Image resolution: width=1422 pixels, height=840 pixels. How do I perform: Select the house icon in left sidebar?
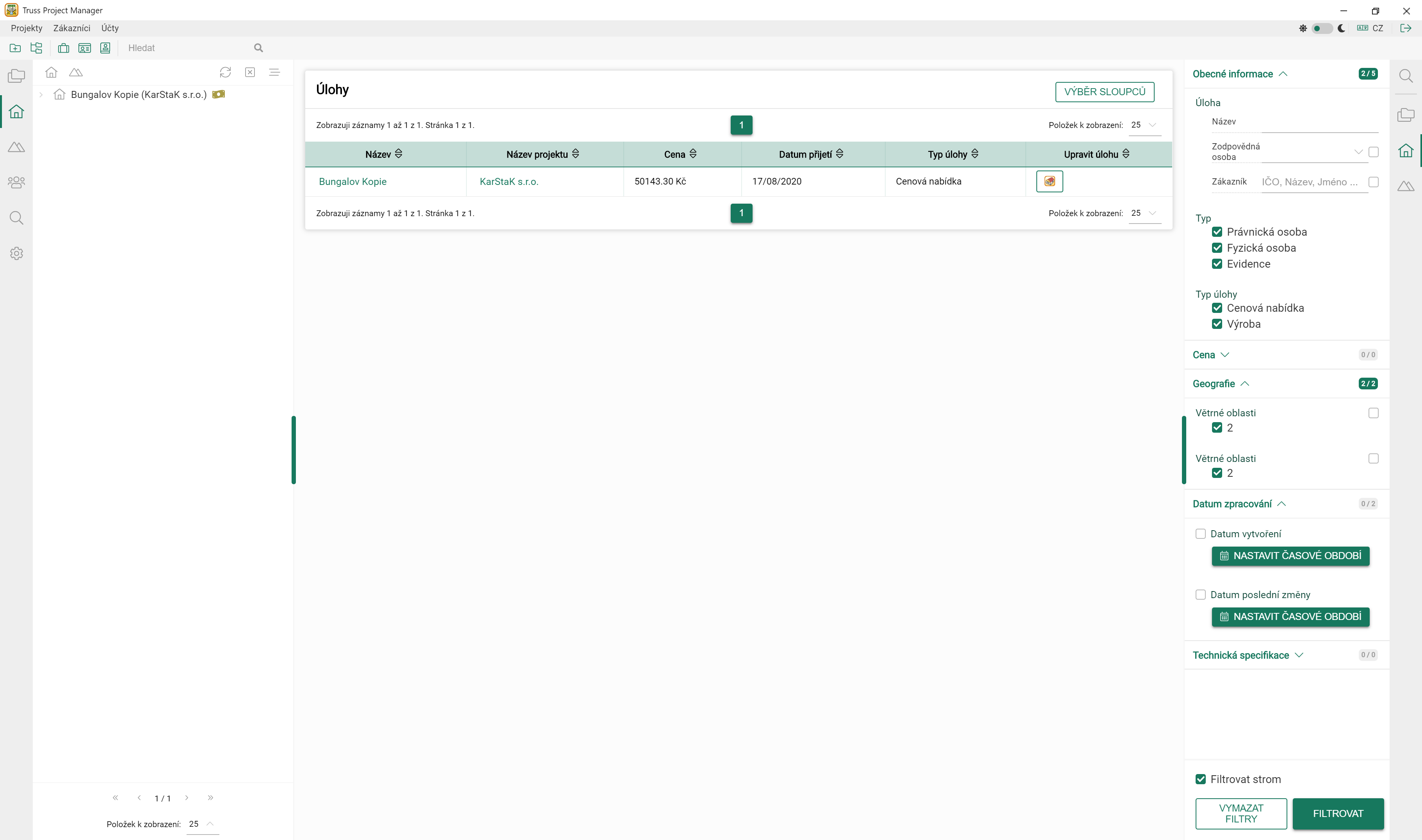pos(16,112)
